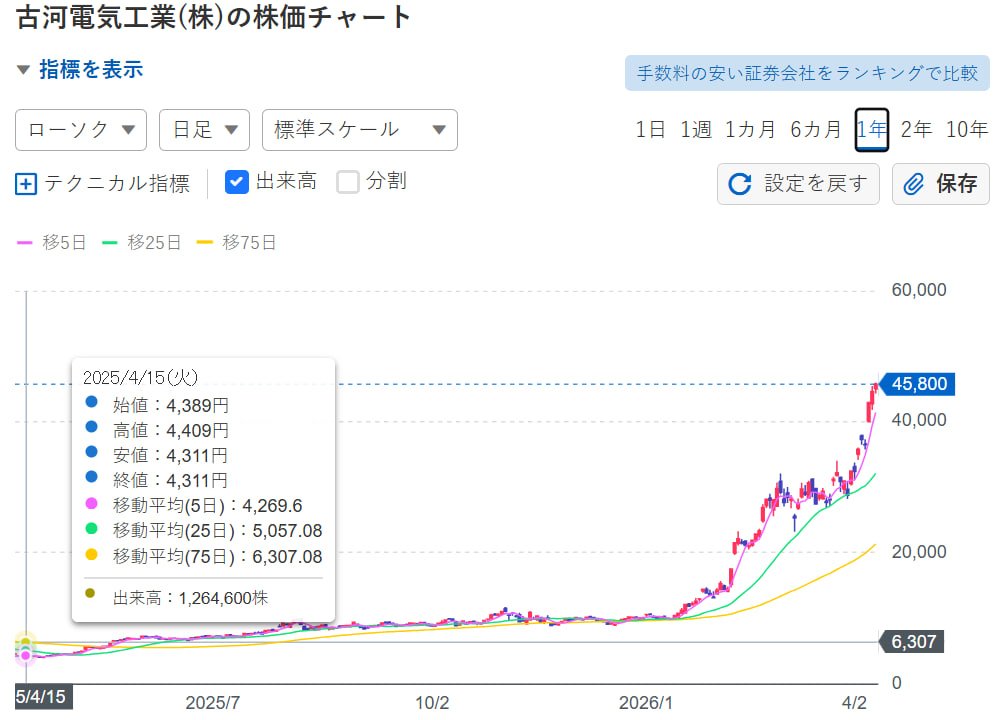Select the 移5日 moving average legend marker

22,242
